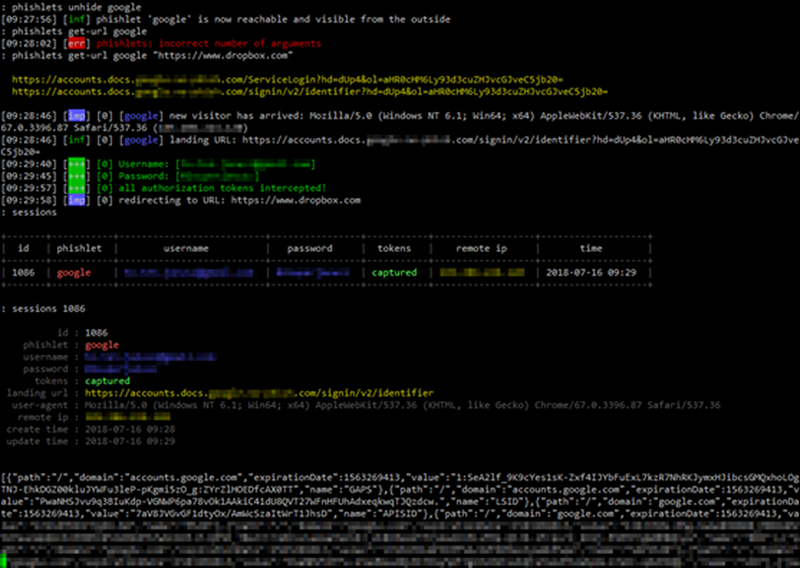This screenshot has height=568, width=800.
Task: Click the green 'Password:' log label
Action: point(144,176)
